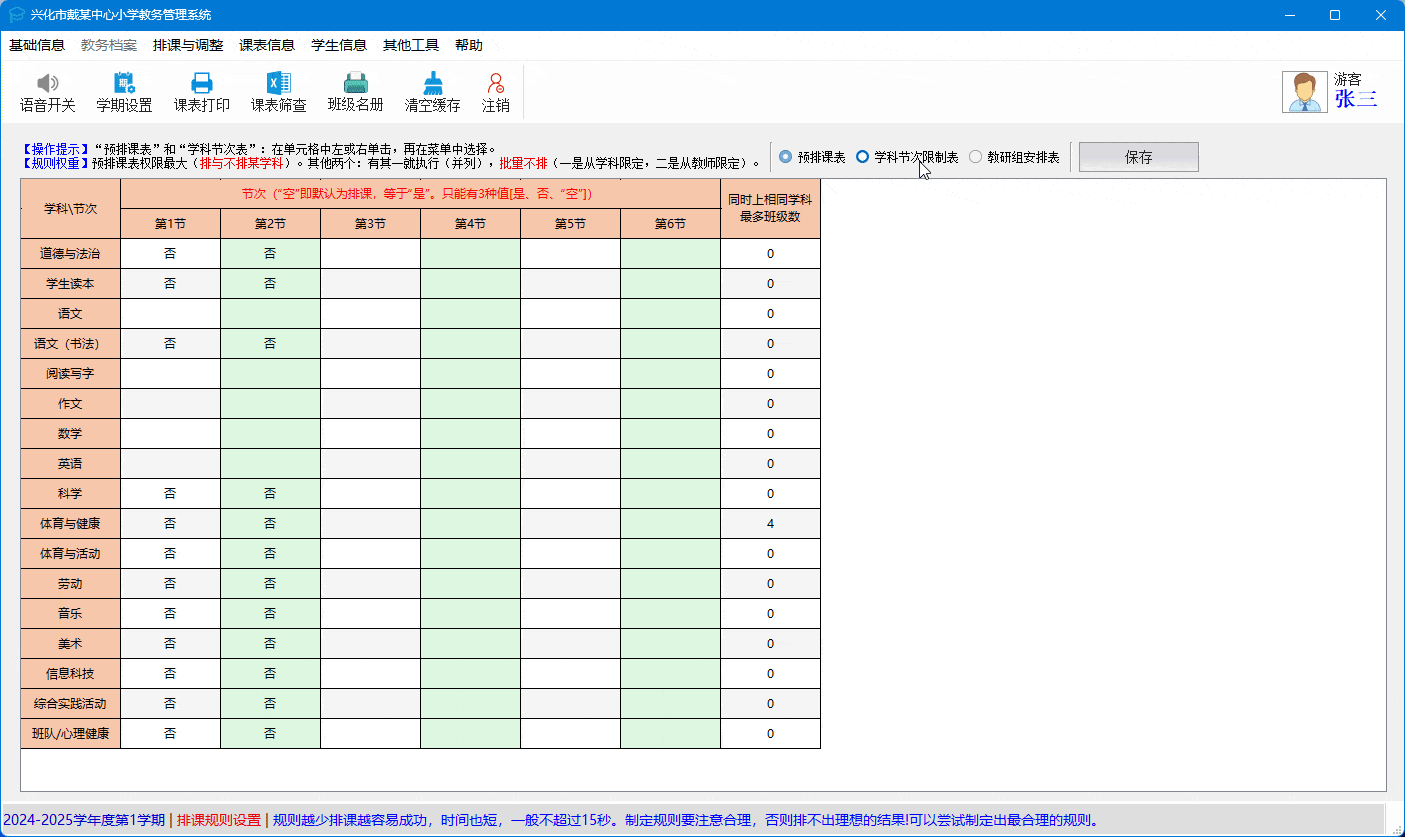Click the 清空缓存 broom icon
This screenshot has width=1405, height=837.
tap(432, 84)
